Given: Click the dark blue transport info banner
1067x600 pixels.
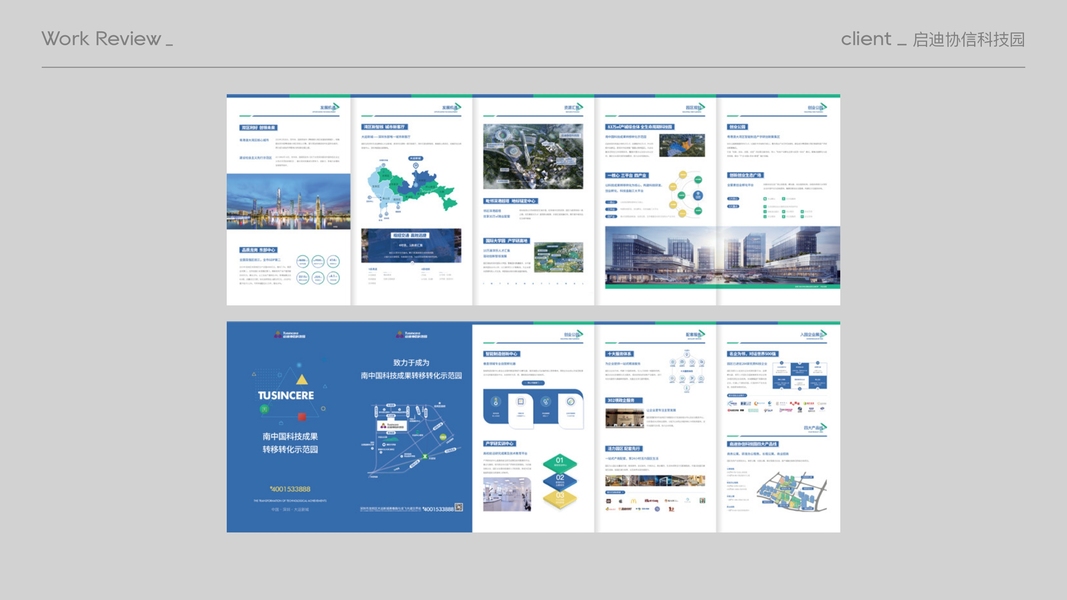Looking at the screenshot, I should (411, 246).
